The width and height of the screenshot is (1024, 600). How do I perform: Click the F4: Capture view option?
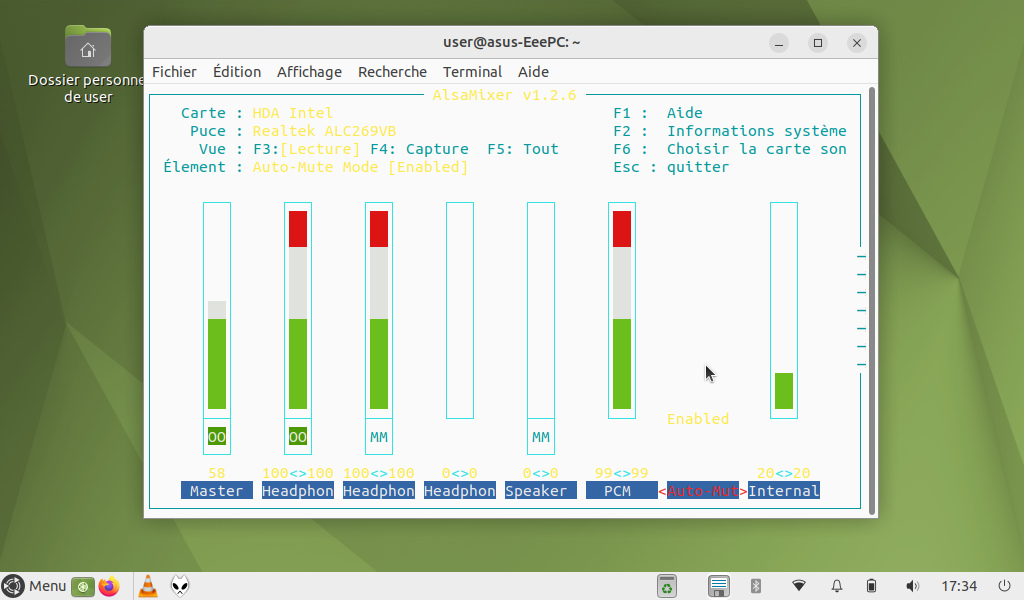pos(419,149)
